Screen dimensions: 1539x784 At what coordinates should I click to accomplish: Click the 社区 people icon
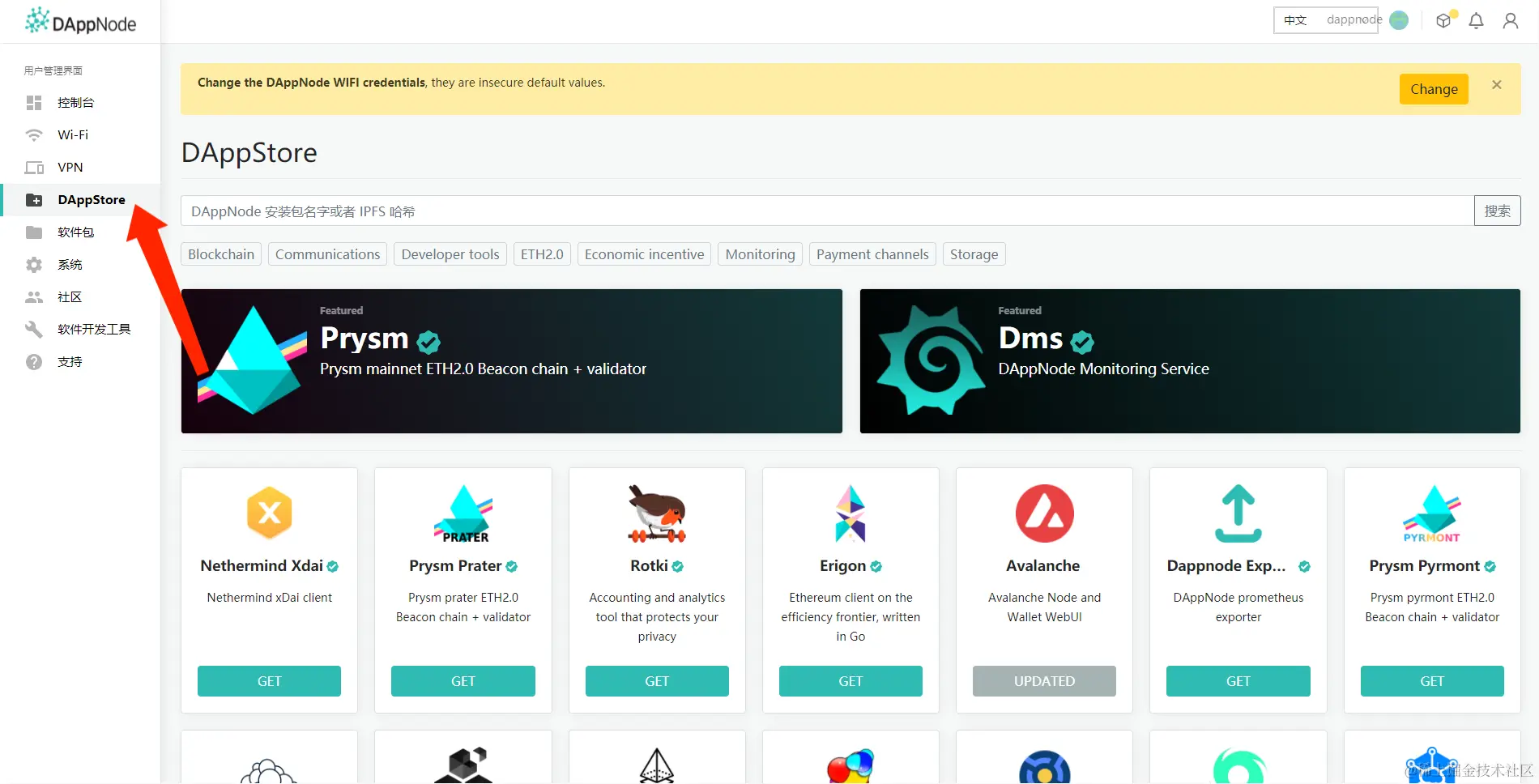tap(34, 297)
